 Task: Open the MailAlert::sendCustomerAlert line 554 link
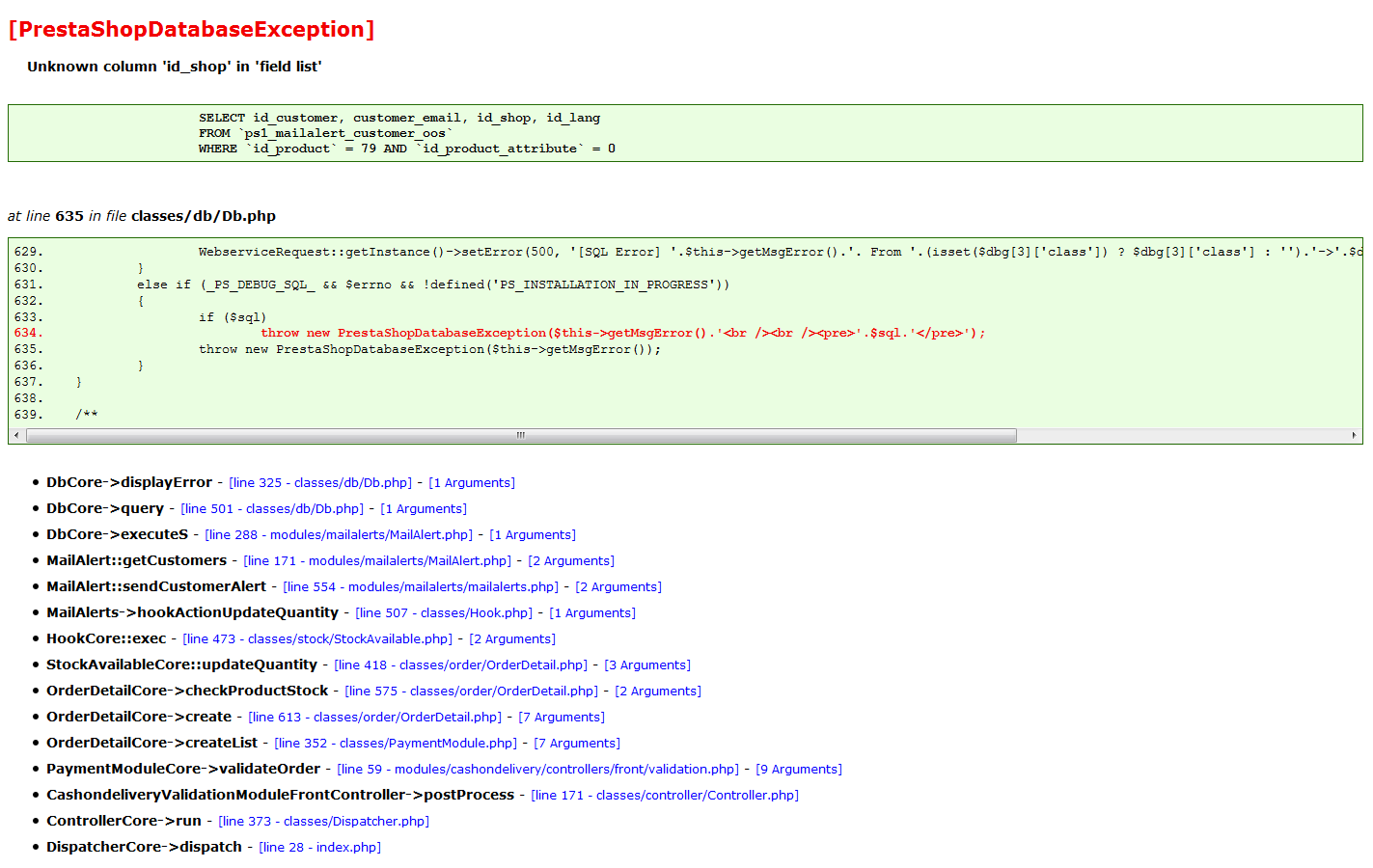421,587
